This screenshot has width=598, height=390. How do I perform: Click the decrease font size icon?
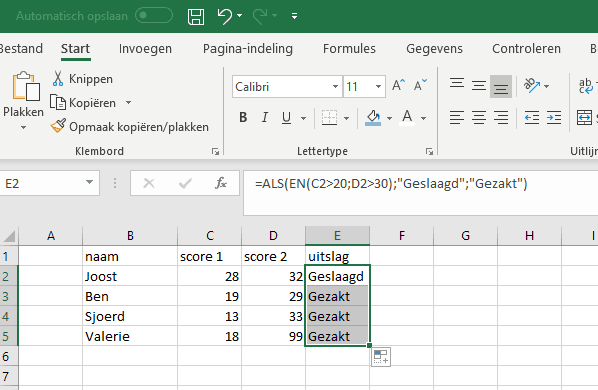tap(421, 85)
